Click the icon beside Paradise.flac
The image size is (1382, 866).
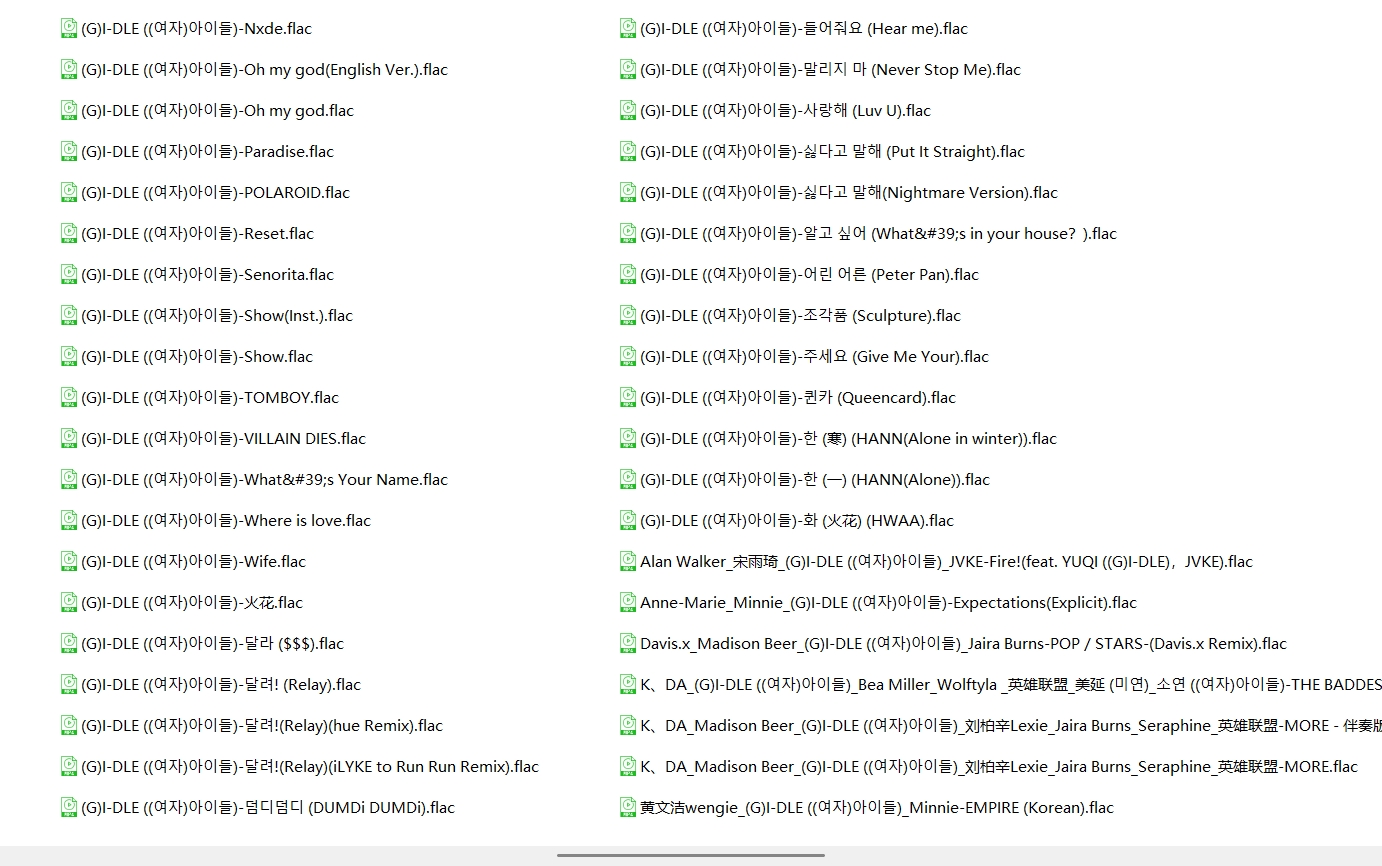tap(69, 151)
